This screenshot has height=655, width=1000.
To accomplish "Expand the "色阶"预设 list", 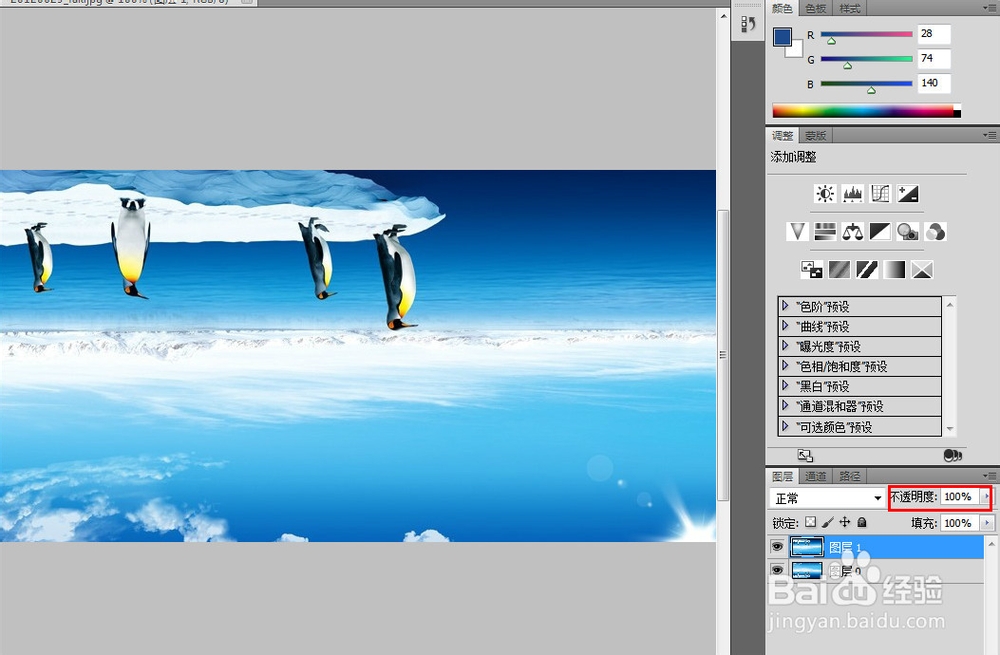I will [x=786, y=306].
